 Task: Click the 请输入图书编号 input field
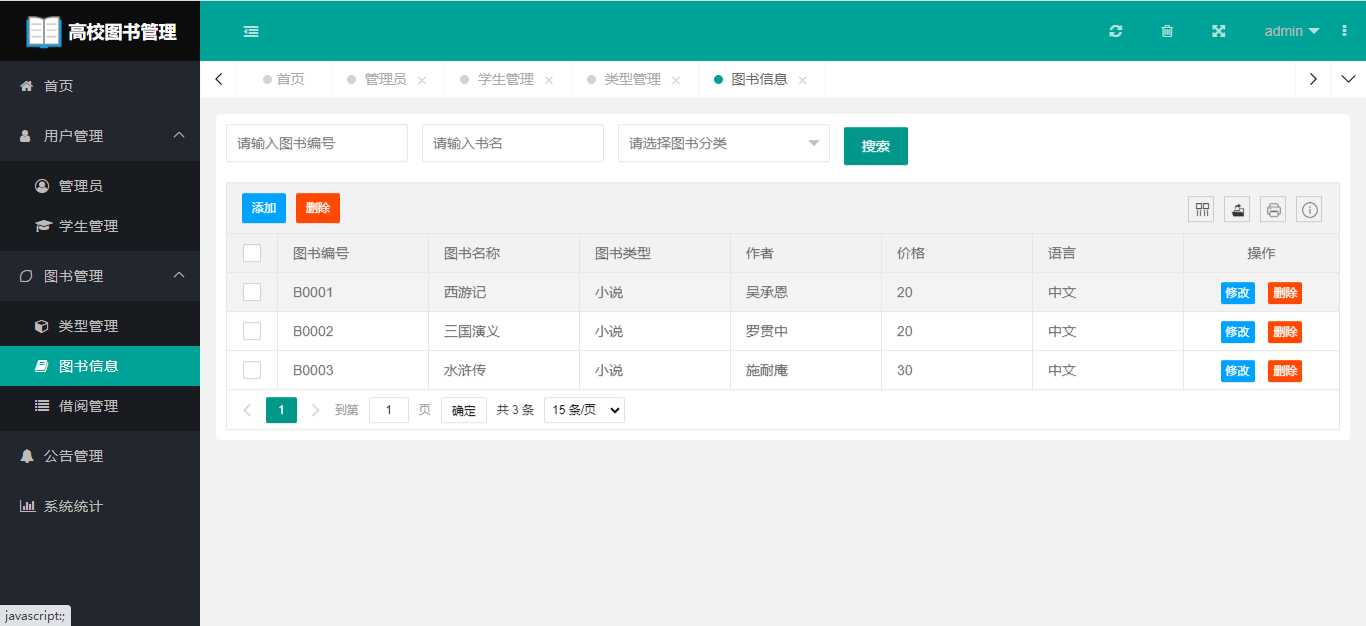coord(316,143)
